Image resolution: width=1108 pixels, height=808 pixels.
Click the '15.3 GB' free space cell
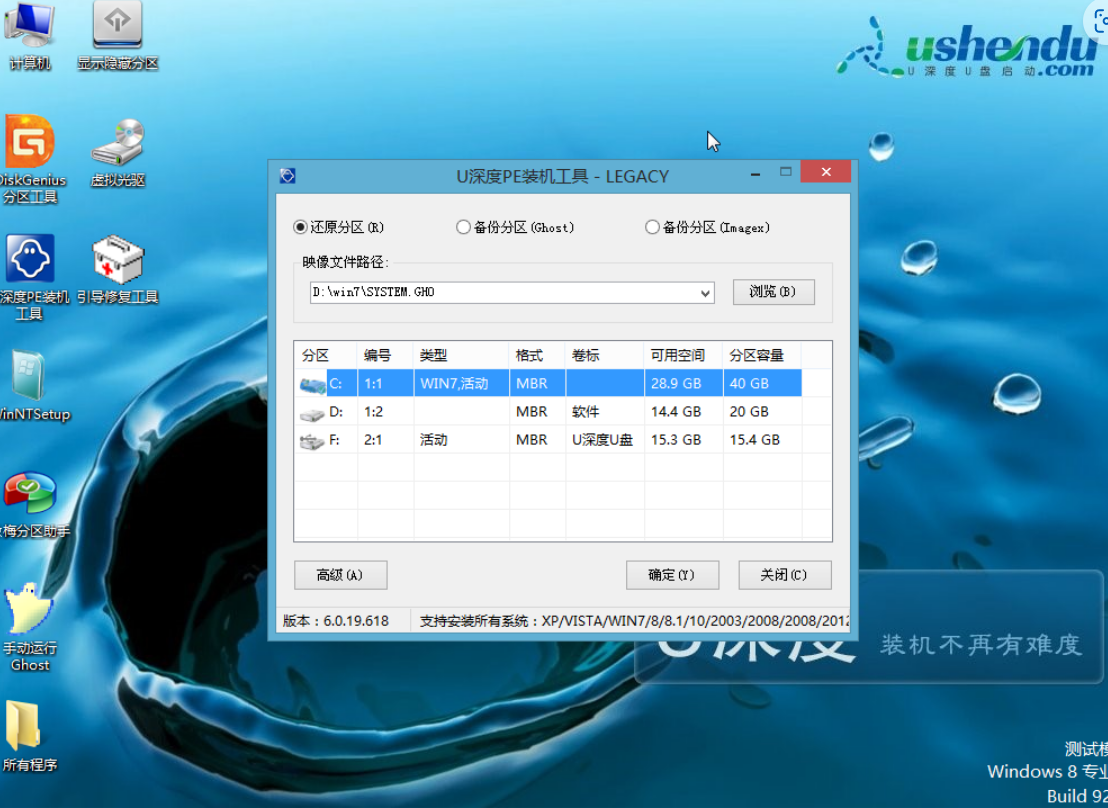click(x=683, y=440)
